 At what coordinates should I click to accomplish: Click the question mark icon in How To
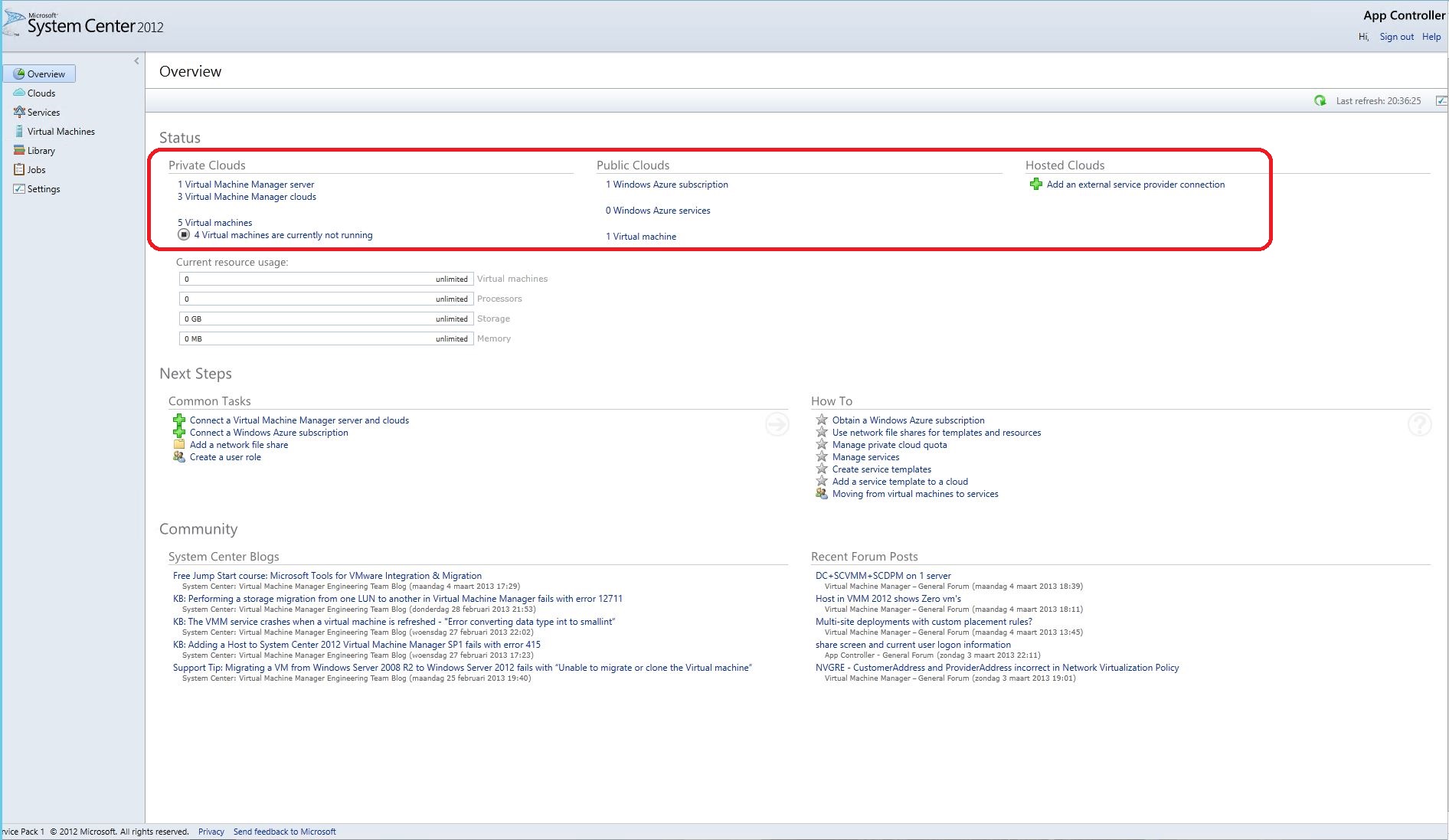(1419, 424)
